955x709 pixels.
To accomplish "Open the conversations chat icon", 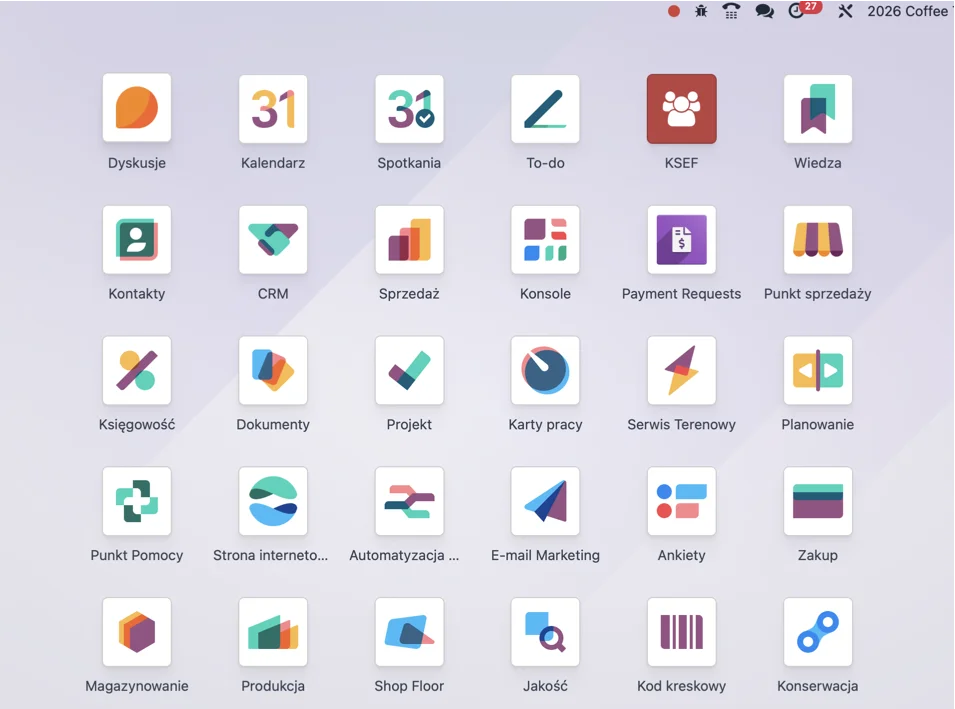I will pos(764,11).
